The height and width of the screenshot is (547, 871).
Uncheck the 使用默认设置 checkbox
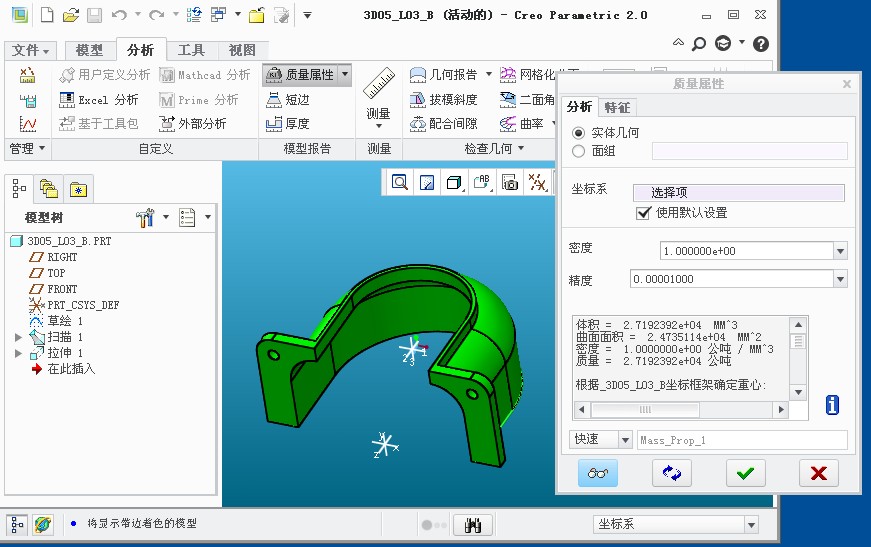point(643,213)
